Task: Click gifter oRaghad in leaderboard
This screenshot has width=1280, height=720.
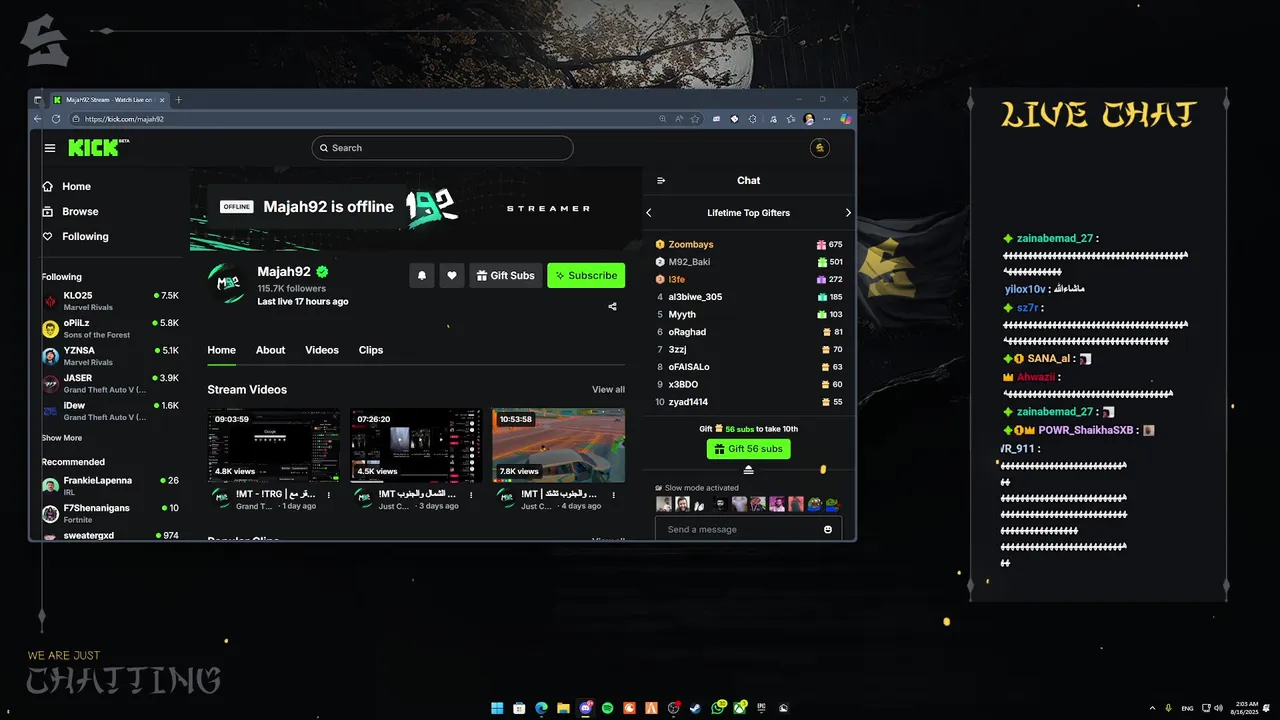Action: pos(687,332)
